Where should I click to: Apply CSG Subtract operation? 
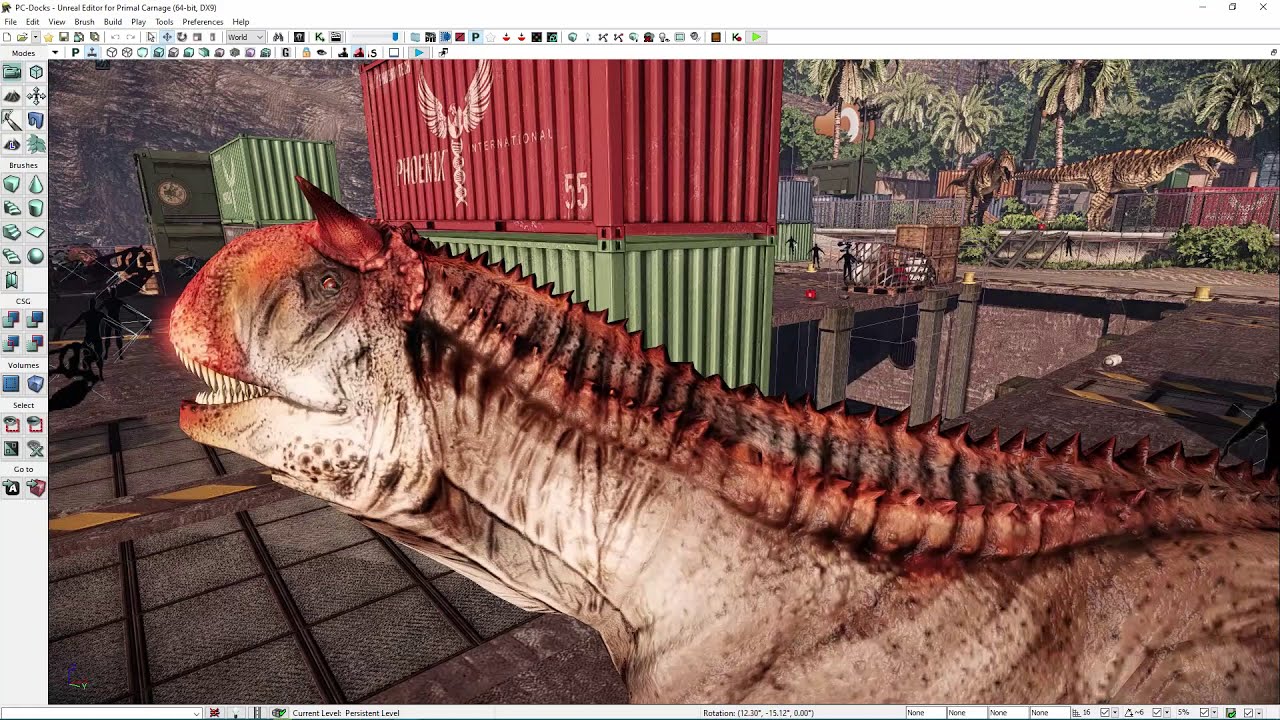36,319
